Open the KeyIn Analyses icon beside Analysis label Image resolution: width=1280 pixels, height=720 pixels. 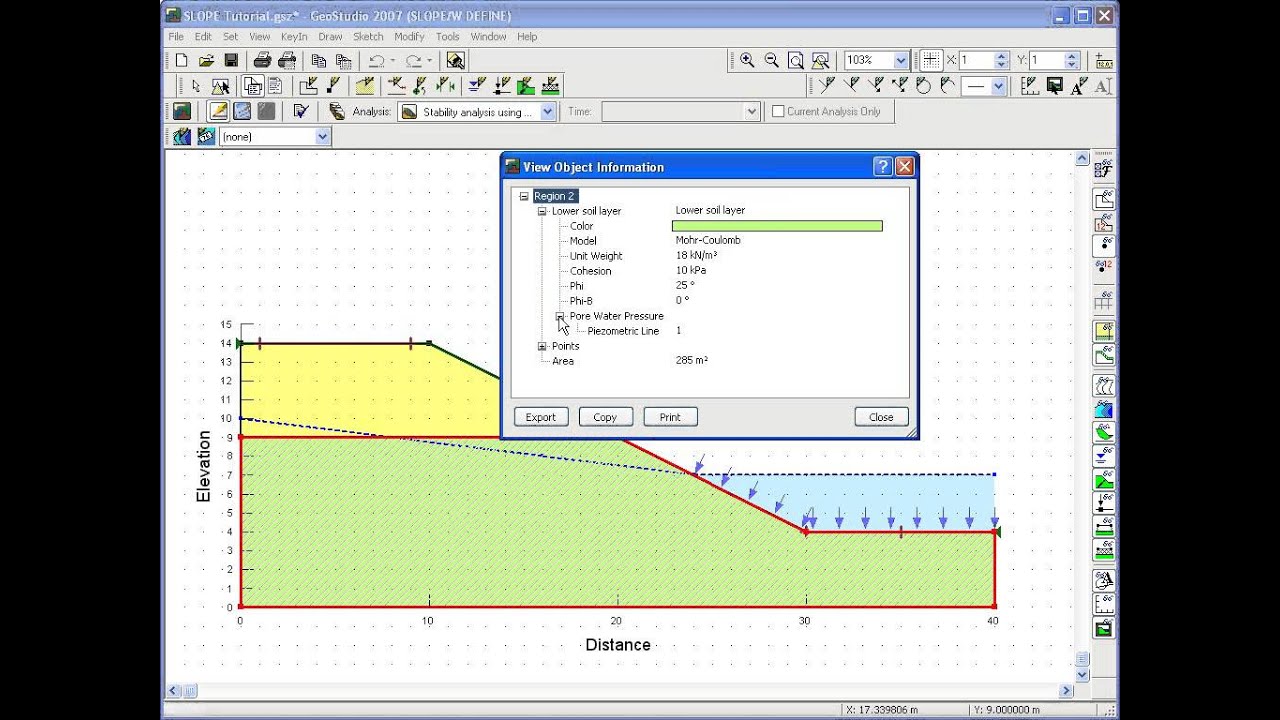click(x=336, y=112)
